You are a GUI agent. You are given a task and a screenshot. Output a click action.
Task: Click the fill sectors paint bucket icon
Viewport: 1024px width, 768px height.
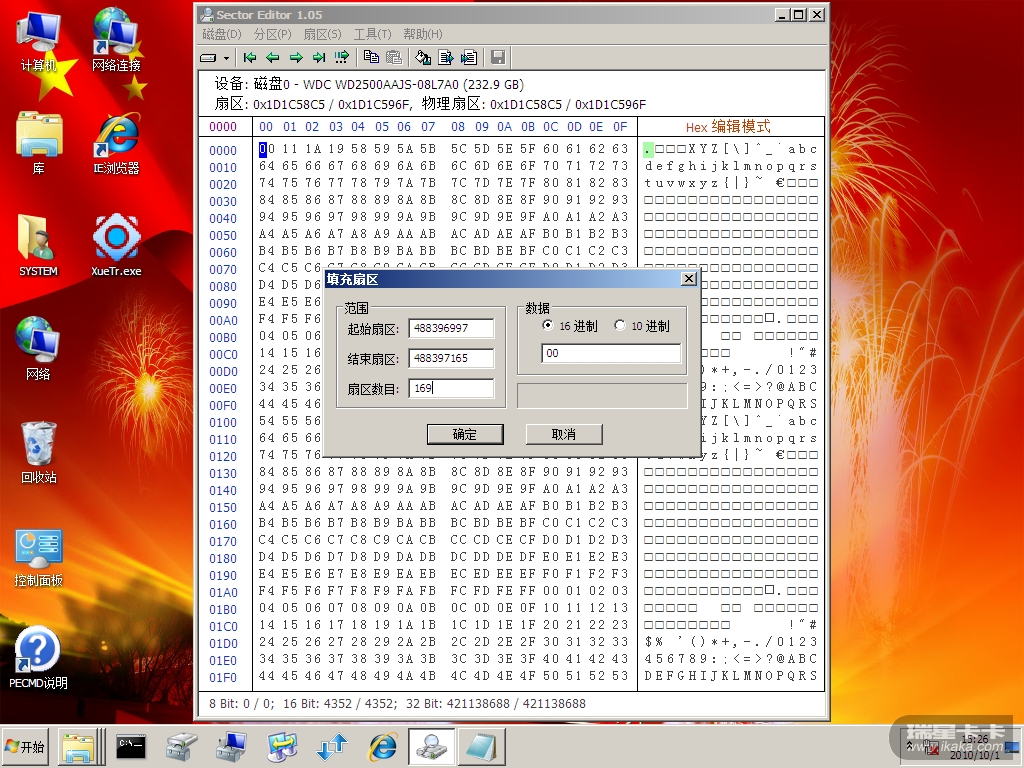point(423,57)
